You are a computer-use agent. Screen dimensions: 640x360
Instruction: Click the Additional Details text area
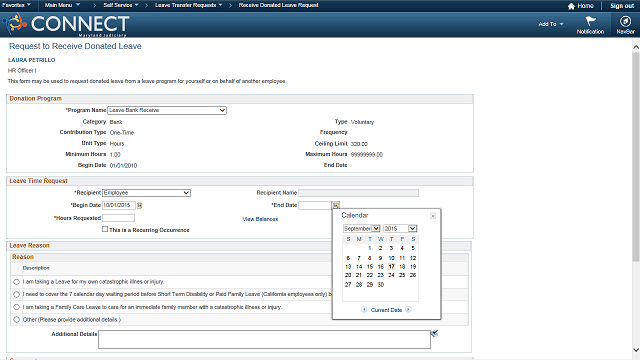264,340
